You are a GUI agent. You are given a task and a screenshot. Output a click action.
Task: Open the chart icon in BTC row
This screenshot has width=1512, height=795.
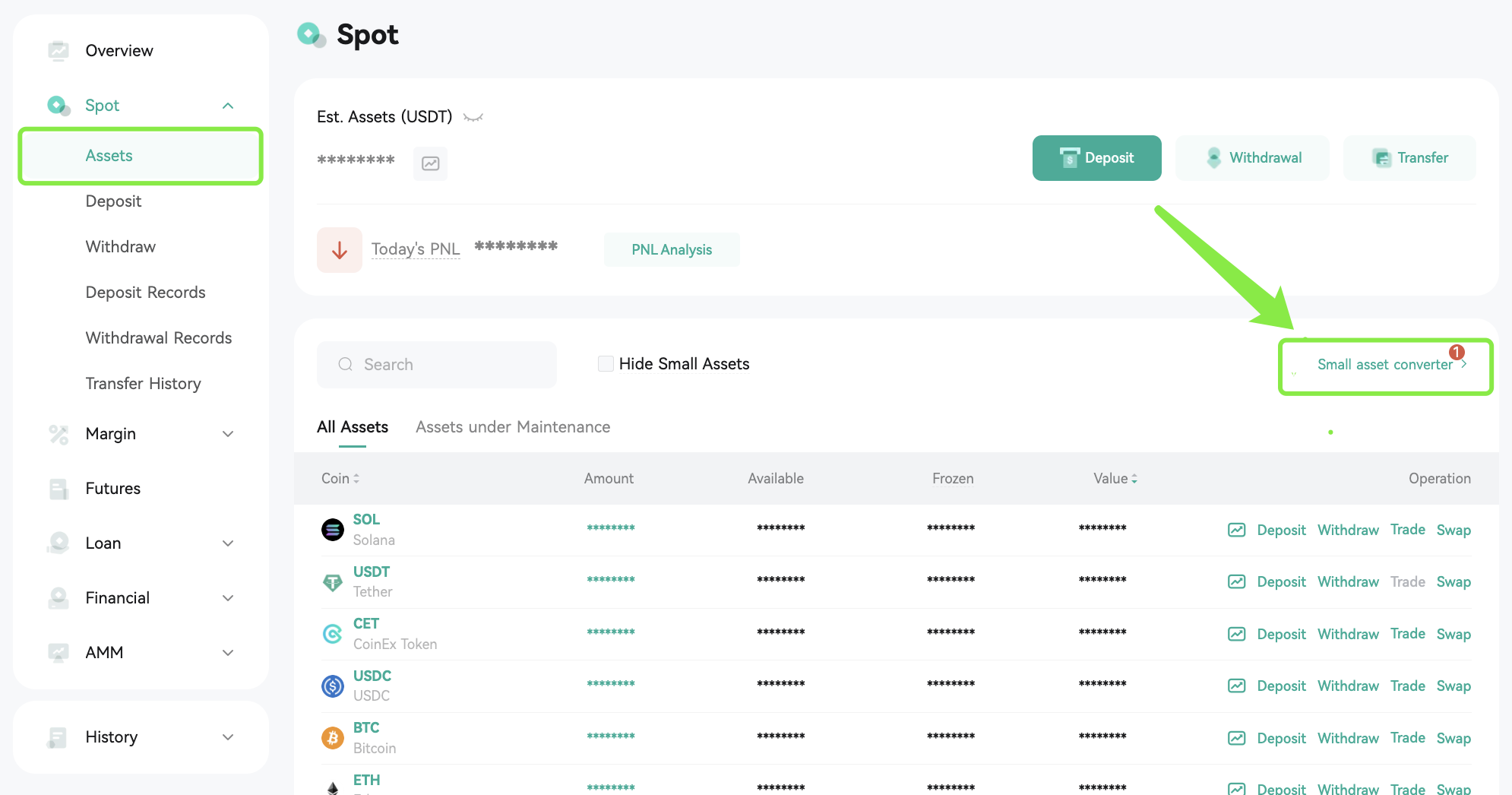(x=1237, y=738)
